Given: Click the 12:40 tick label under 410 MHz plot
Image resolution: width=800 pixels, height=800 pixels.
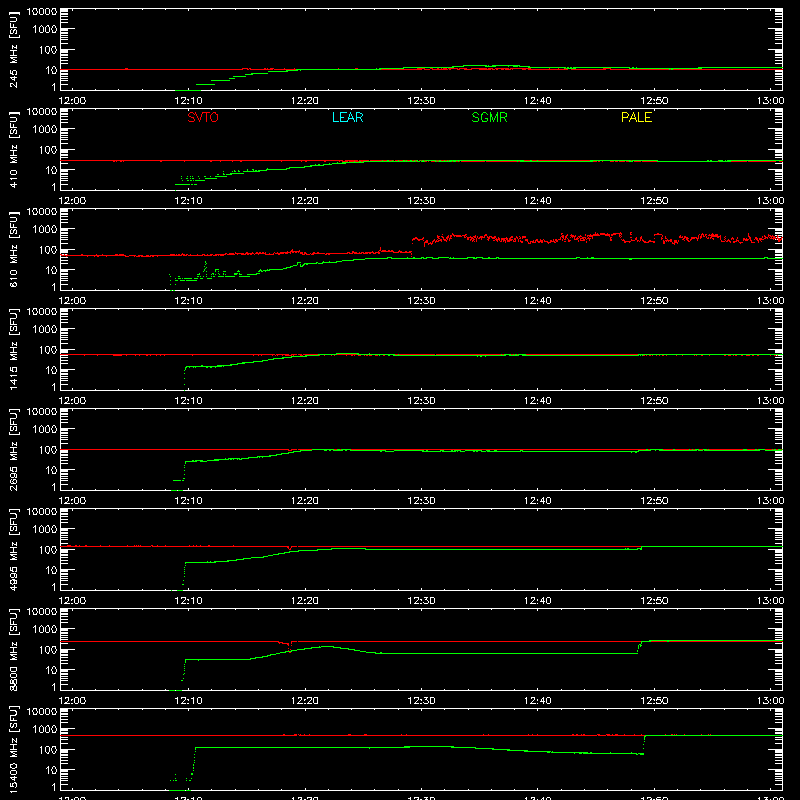Looking at the screenshot, I should tap(538, 201).
